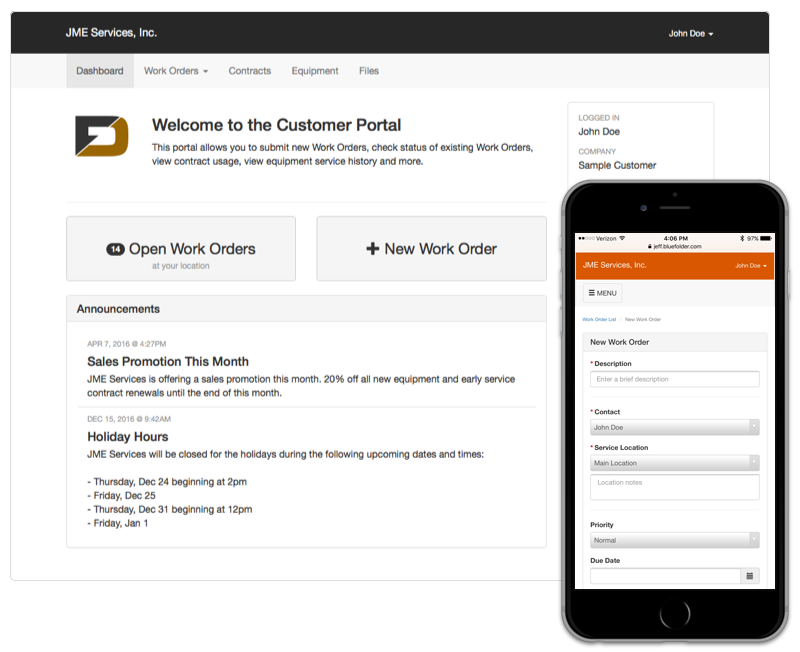Click the Sample Customer company name
The height and width of the screenshot is (652, 800).
(x=617, y=165)
